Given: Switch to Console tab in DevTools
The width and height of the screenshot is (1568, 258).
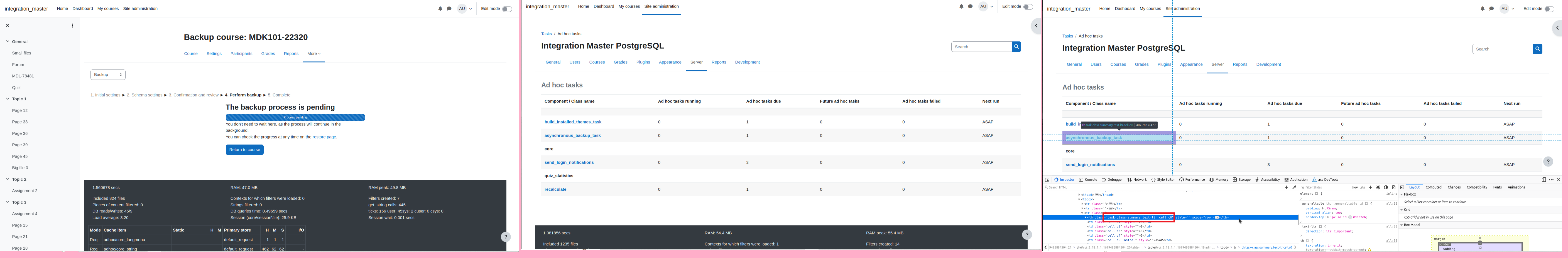Looking at the screenshot, I should [x=1088, y=180].
